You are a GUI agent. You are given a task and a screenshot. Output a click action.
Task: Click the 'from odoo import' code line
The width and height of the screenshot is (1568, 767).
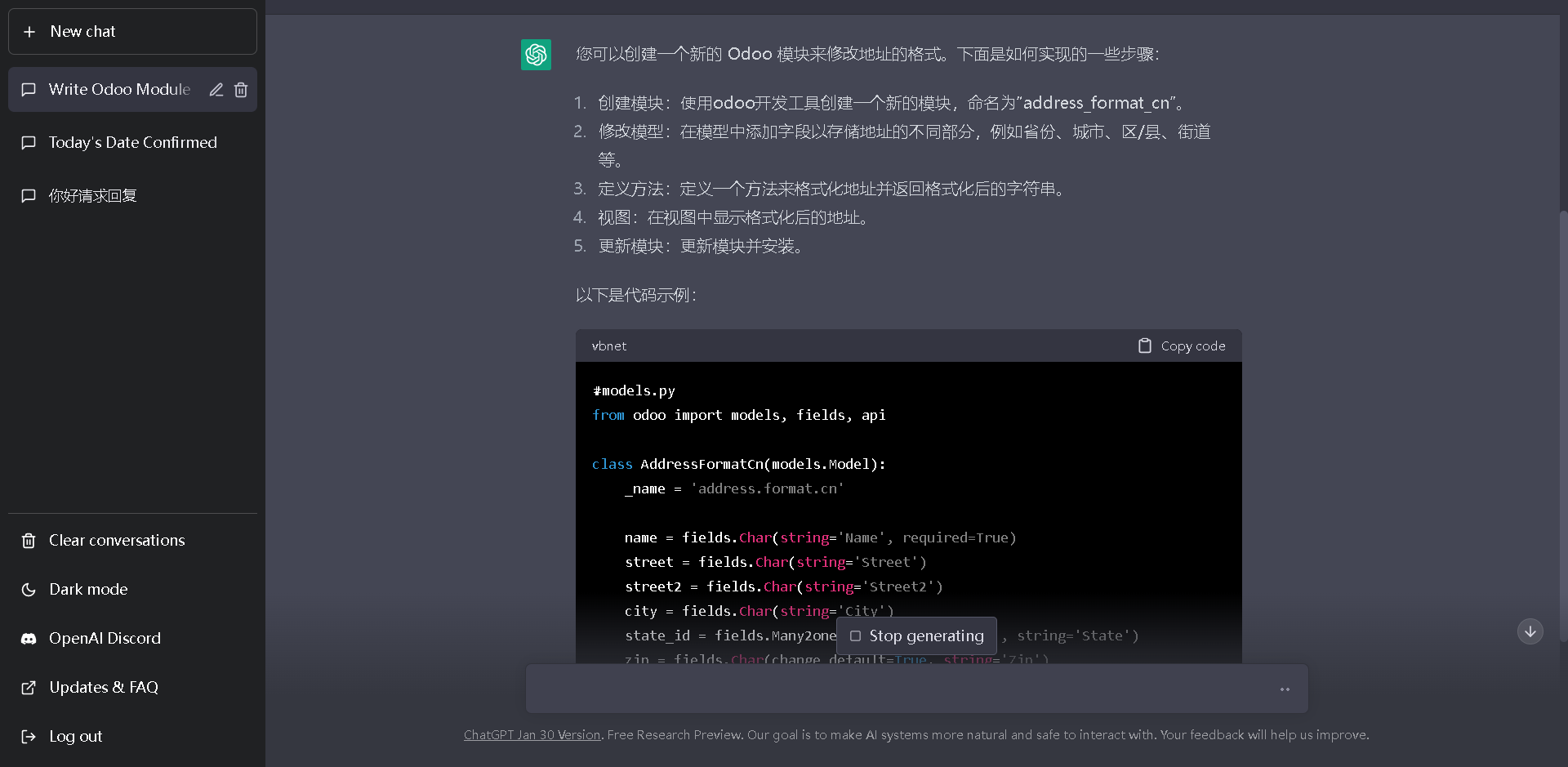(739, 416)
